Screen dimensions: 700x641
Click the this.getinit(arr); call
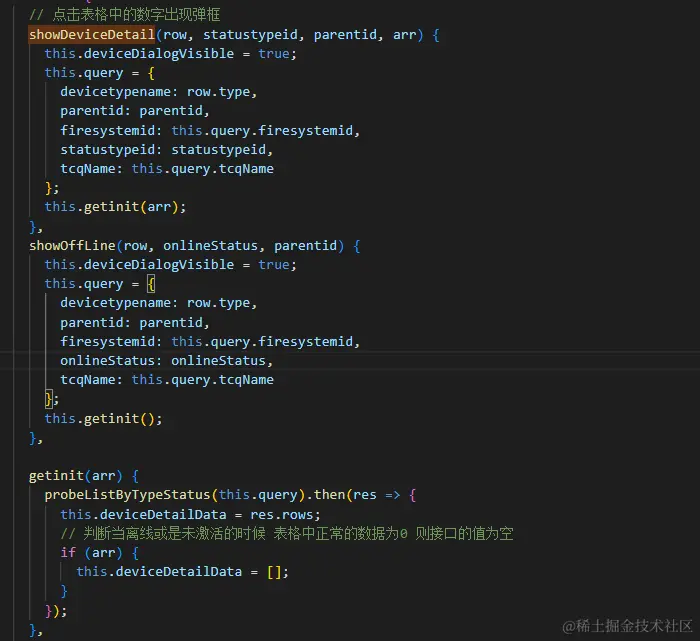pos(115,207)
